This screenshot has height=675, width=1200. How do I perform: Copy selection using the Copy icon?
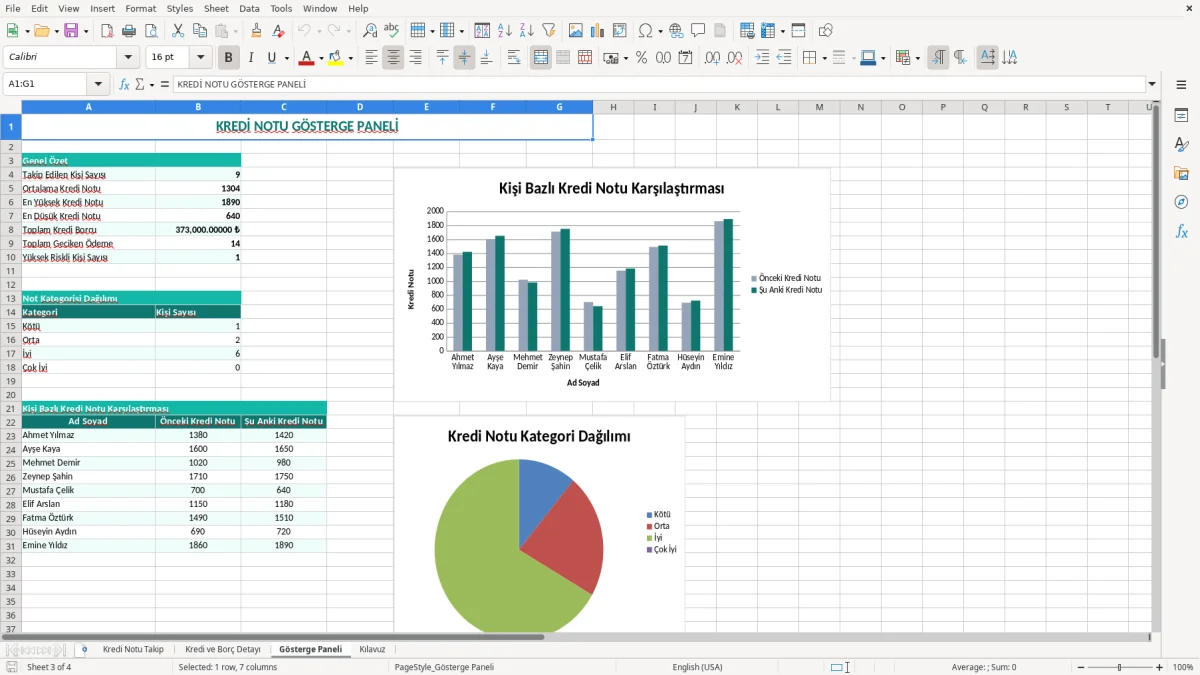click(199, 31)
